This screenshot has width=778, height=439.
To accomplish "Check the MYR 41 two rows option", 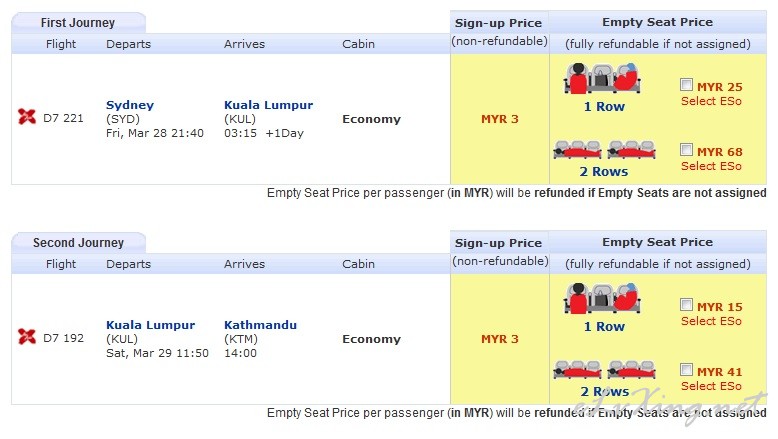I will coord(686,370).
